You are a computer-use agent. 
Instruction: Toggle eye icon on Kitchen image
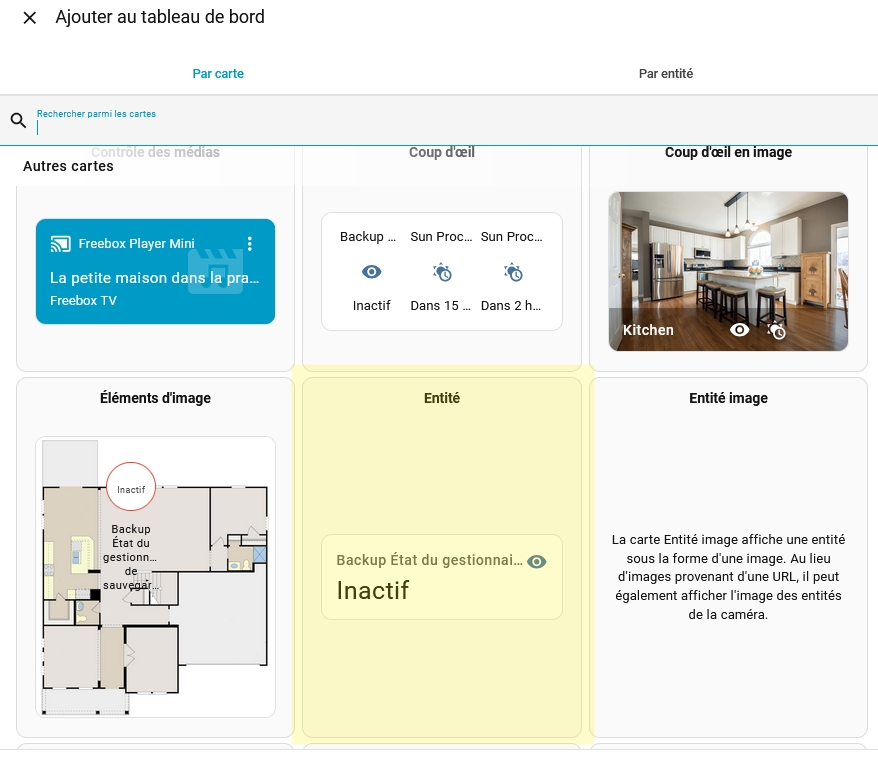click(x=739, y=330)
